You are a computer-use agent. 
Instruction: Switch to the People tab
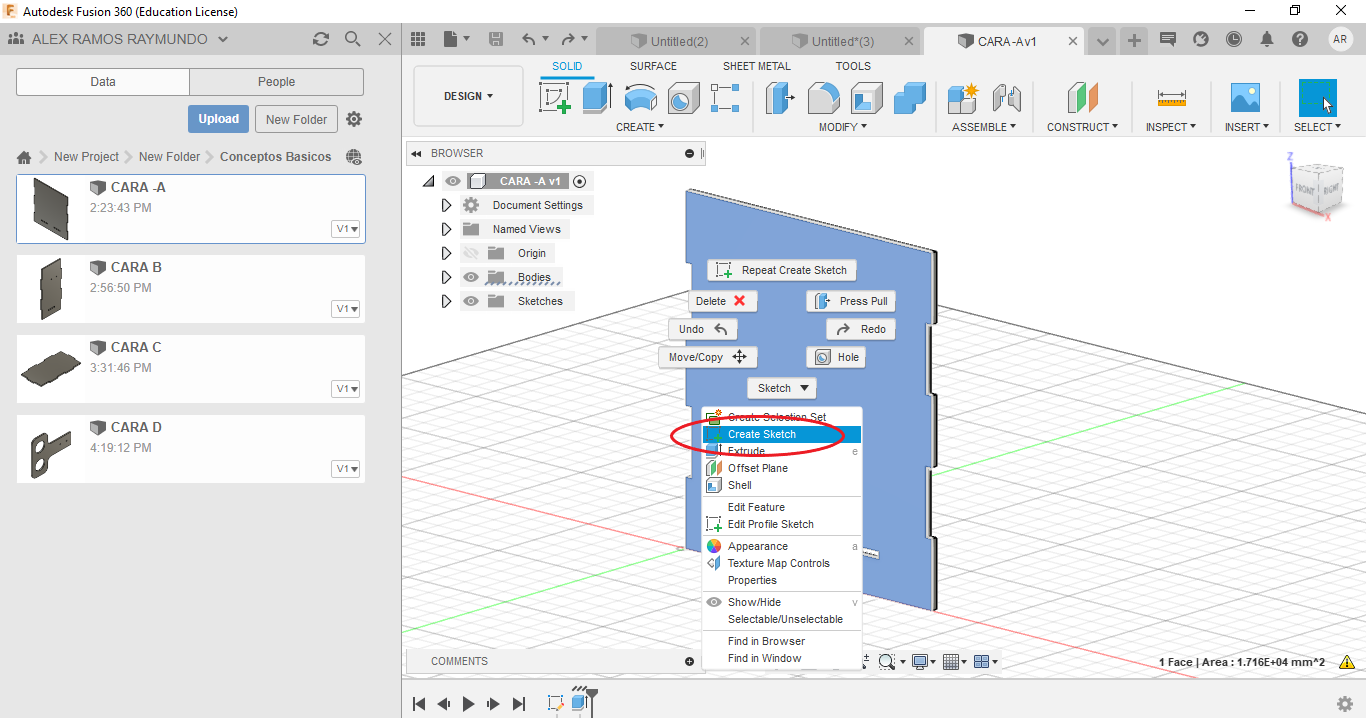[277, 82]
